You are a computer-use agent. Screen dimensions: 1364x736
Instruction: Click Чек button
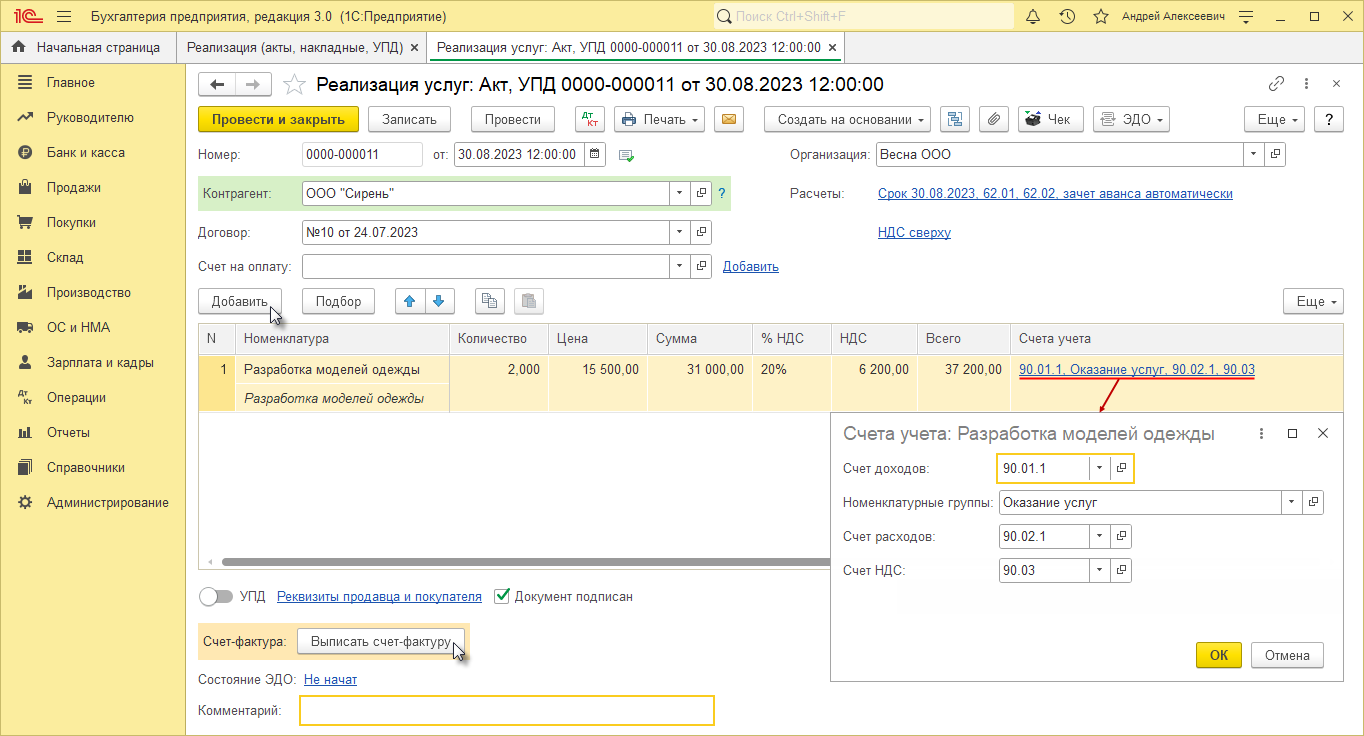[x=1050, y=119]
